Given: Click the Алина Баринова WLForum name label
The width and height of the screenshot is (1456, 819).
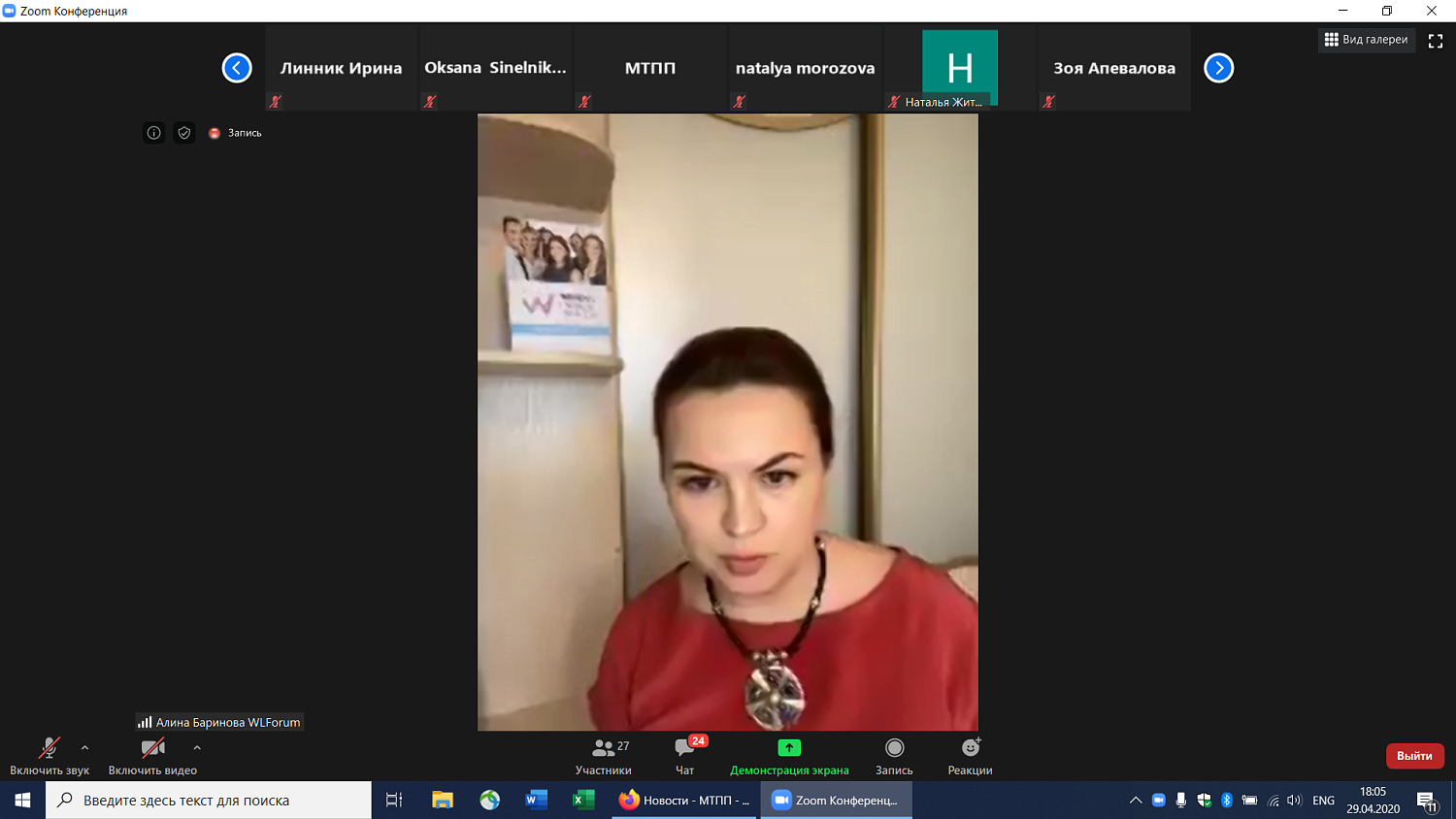Looking at the screenshot, I should coord(219,722).
